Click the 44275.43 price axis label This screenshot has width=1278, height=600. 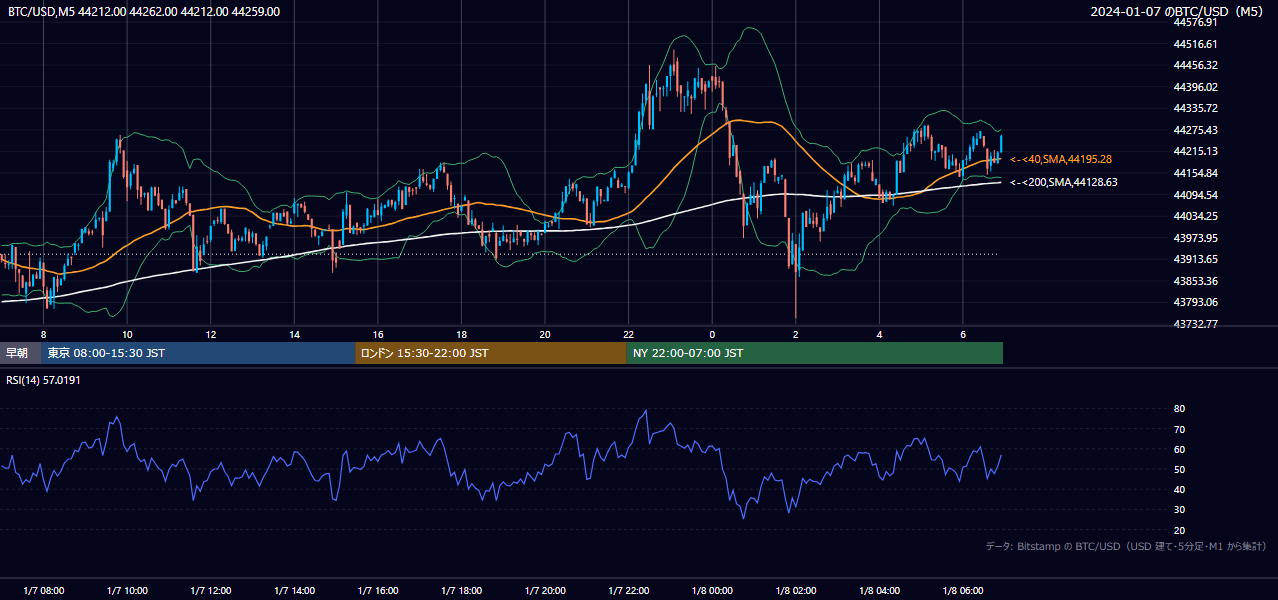pos(1195,130)
